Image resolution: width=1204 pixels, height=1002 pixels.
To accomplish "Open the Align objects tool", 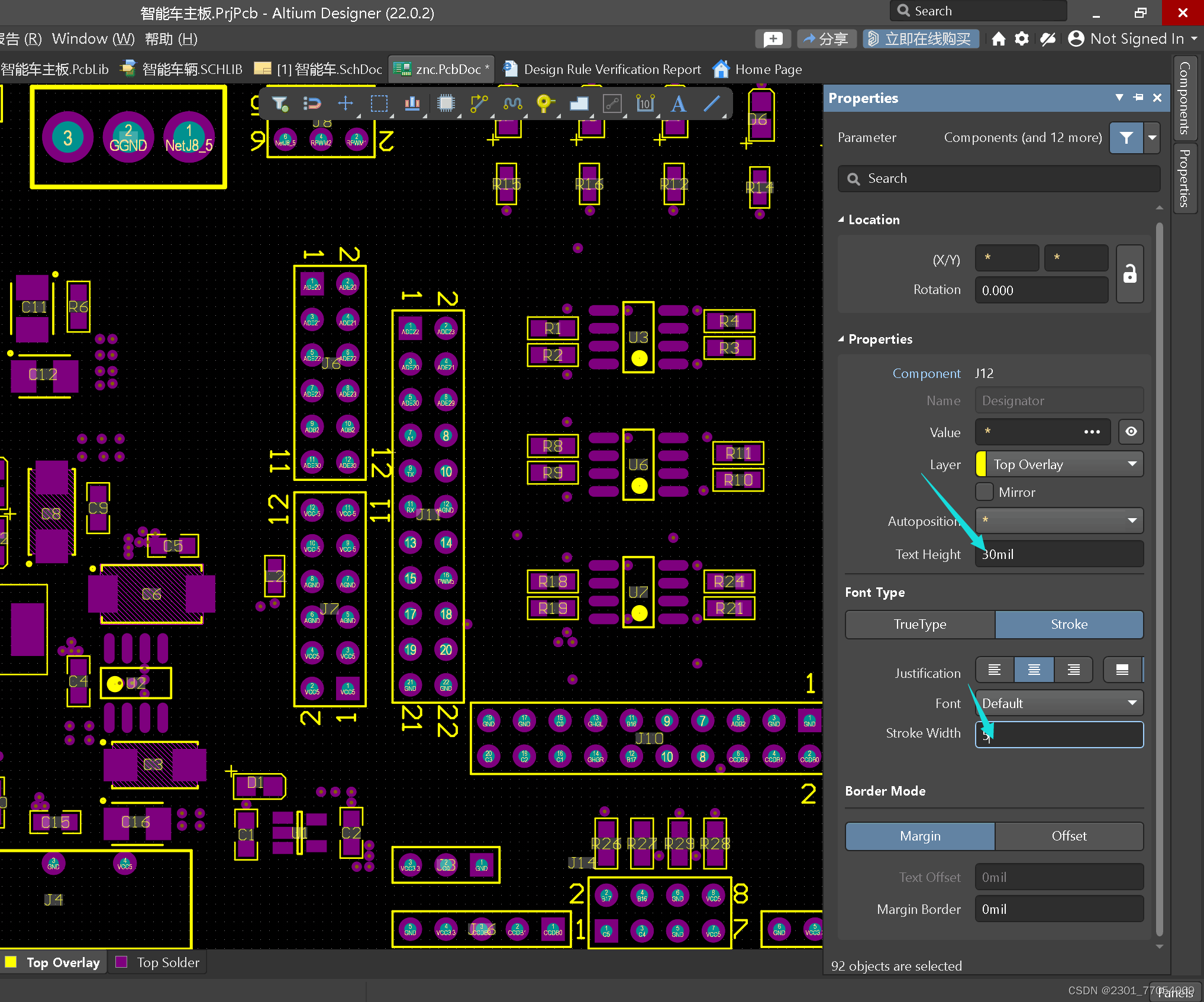I will click(412, 104).
